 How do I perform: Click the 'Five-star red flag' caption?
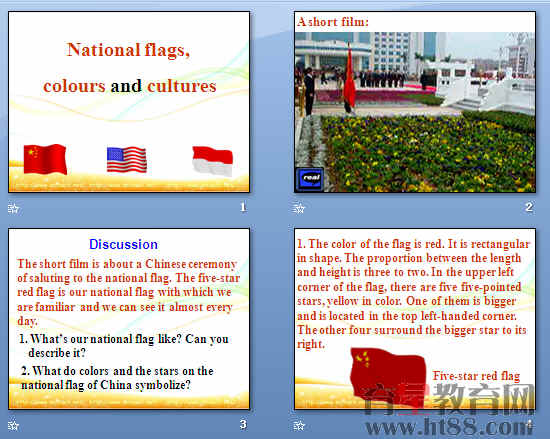tap(476, 376)
